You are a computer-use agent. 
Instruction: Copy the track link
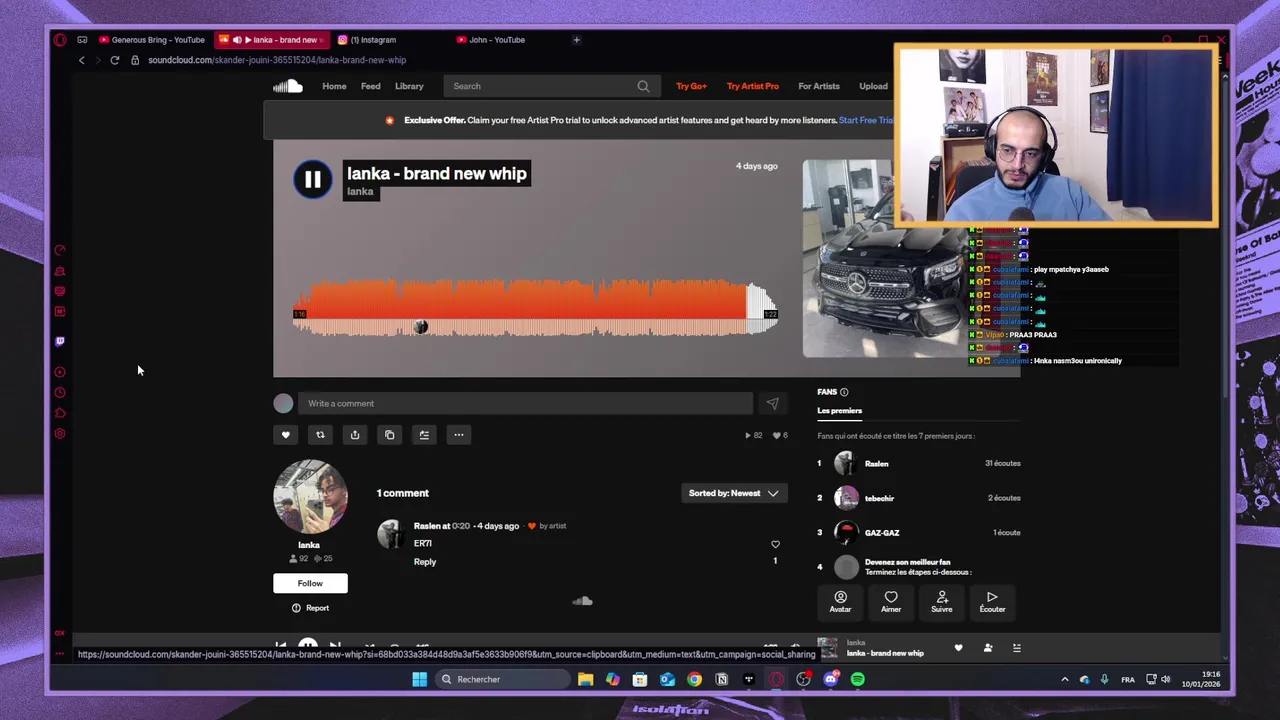(x=390, y=435)
